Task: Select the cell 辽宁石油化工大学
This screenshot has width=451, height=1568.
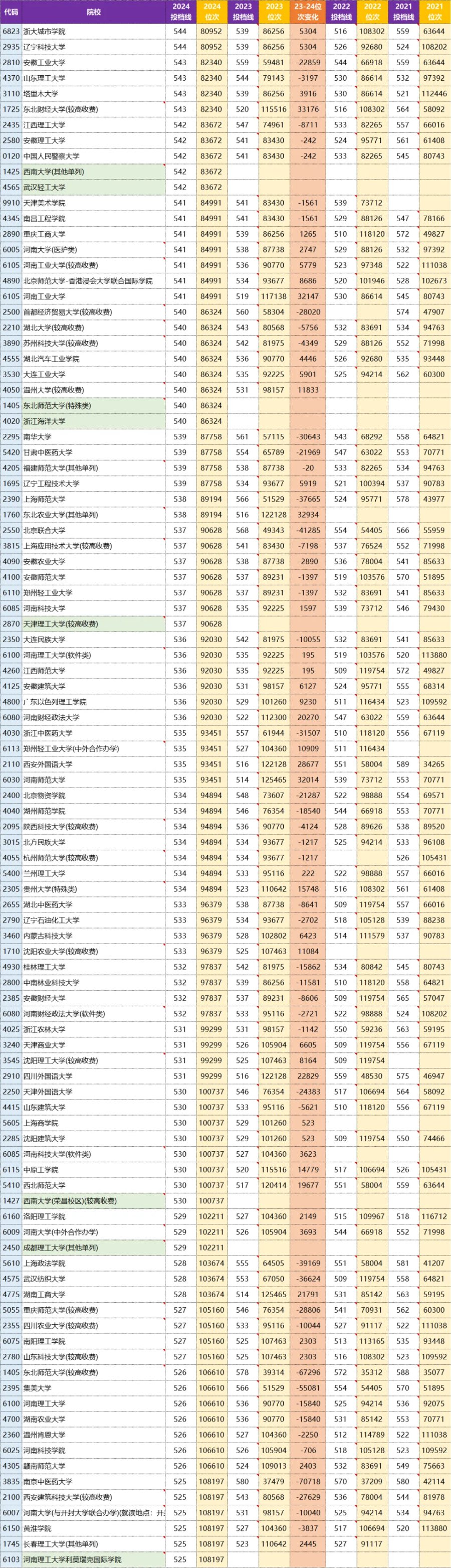Action: [94, 920]
